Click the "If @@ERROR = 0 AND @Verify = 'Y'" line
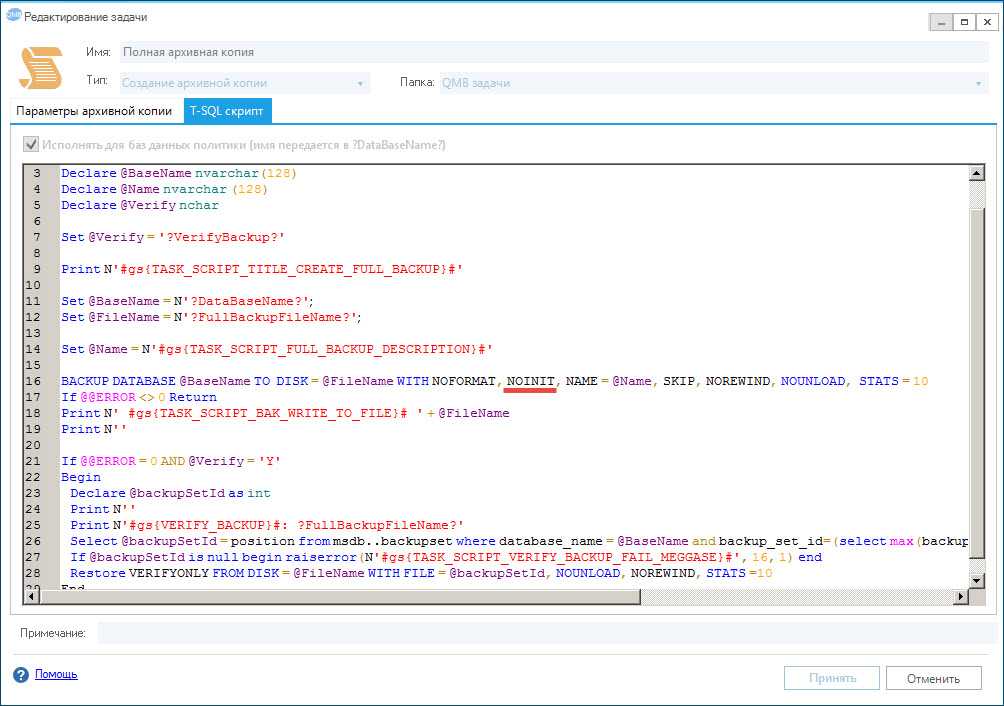Viewport: 1004px width, 706px height. point(171,461)
